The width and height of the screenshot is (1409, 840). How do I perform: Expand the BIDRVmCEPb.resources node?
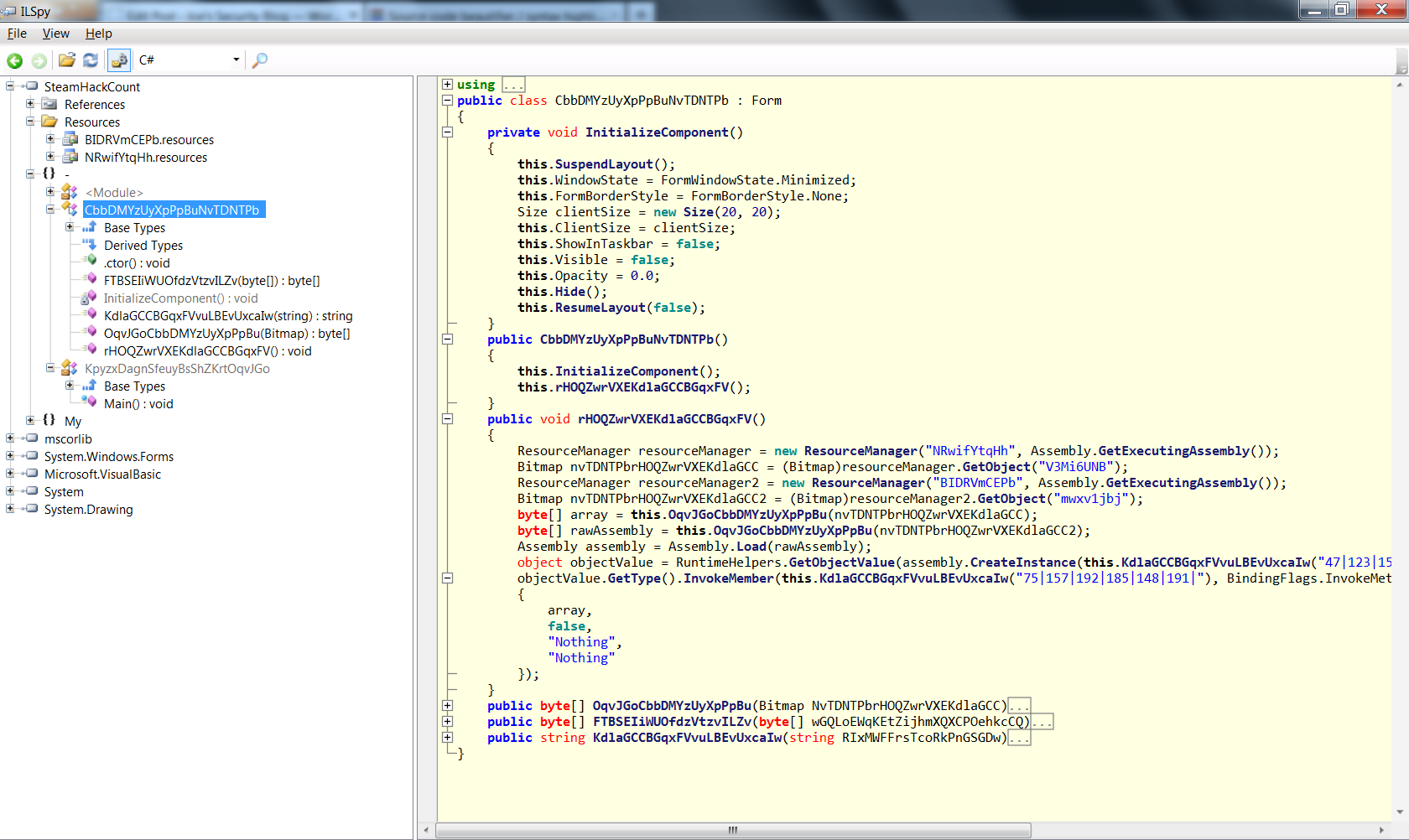(x=50, y=138)
